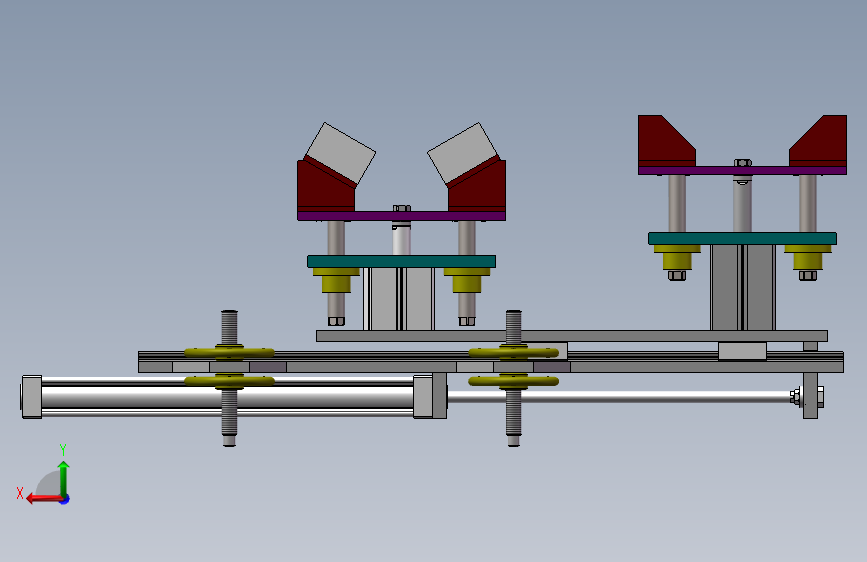This screenshot has height=562, width=867.
Task: Select the purple plate of the raised right assembly
Action: coord(742,170)
